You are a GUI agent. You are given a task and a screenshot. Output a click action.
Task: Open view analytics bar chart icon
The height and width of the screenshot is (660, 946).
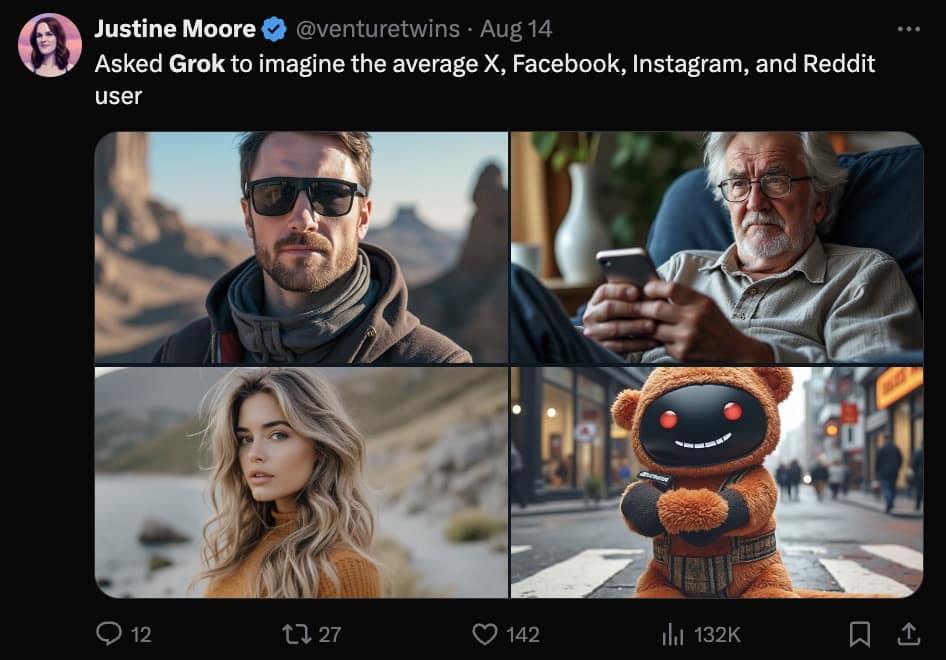[x=672, y=633]
